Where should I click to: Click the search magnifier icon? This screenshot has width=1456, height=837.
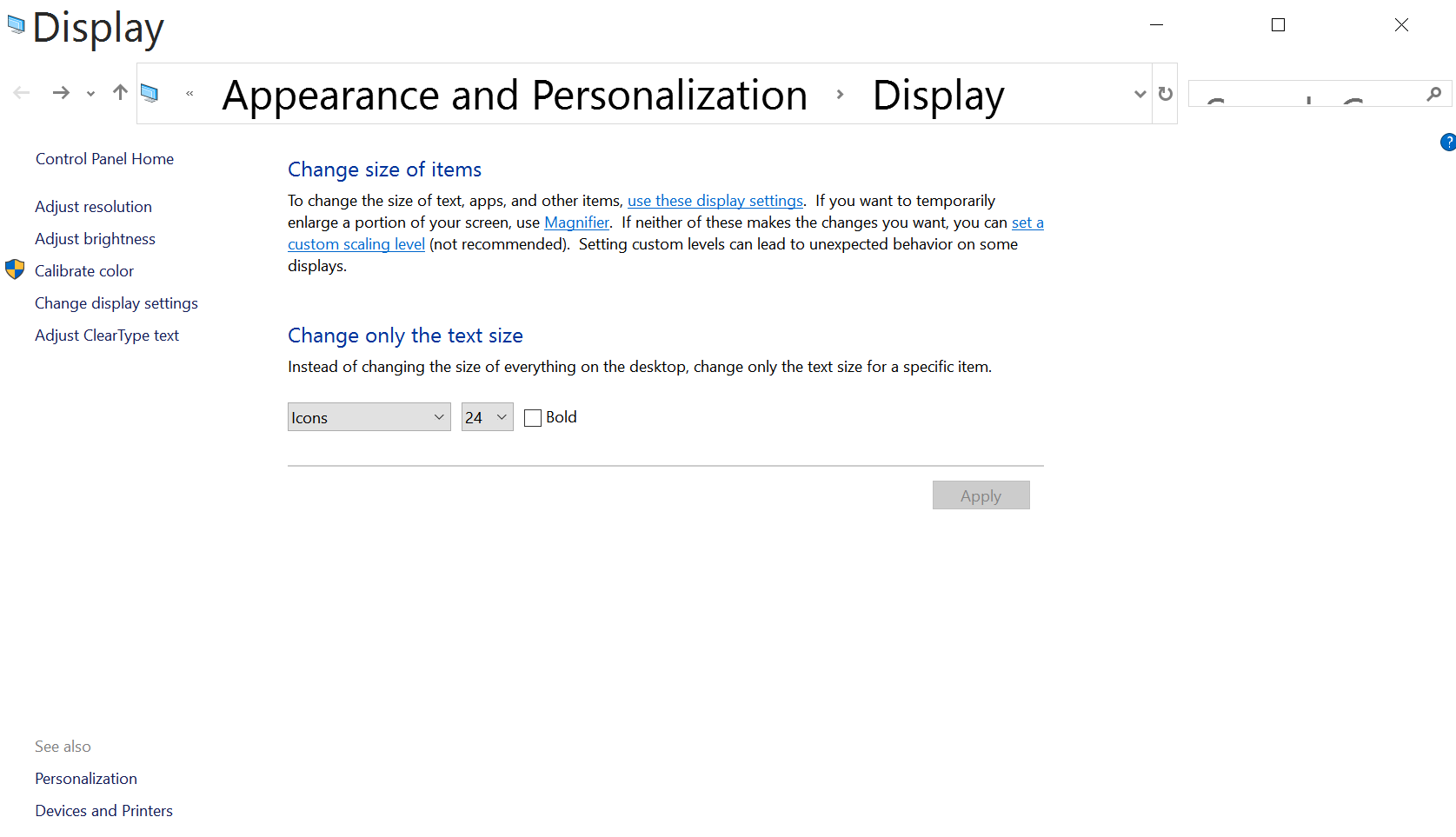click(1433, 94)
